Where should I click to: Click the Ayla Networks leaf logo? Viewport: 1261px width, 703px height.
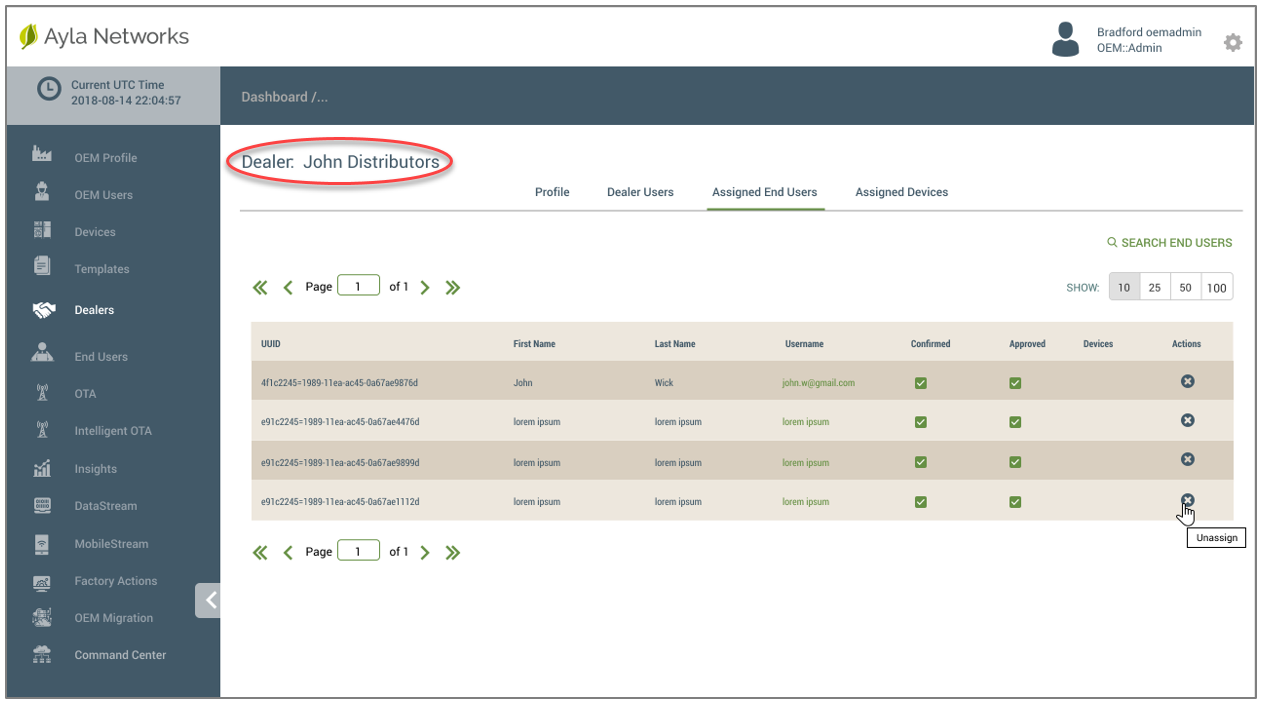click(x=29, y=36)
